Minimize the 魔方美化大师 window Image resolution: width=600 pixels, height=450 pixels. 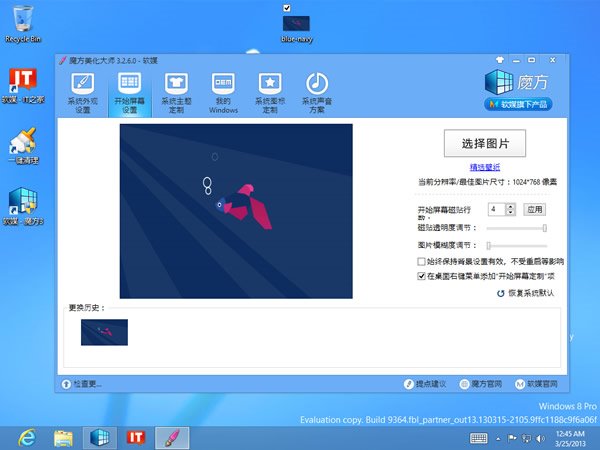pyautogui.click(x=516, y=60)
